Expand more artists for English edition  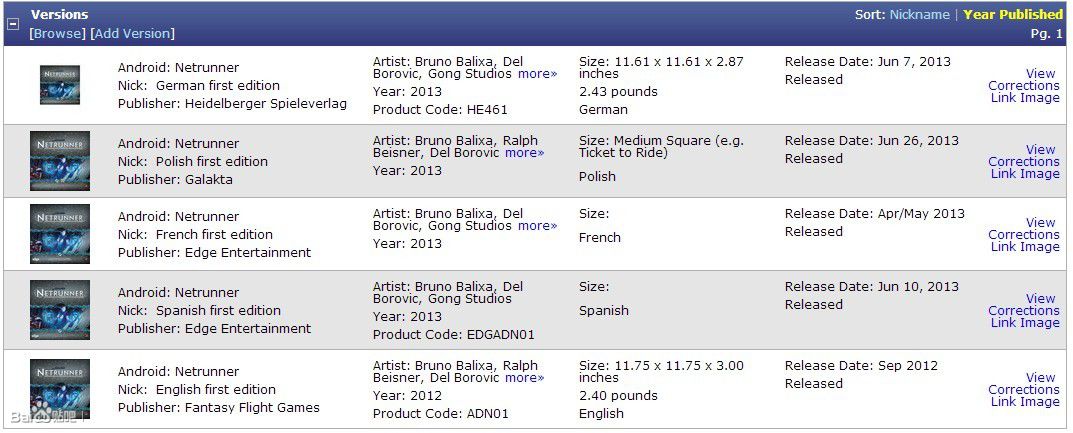(x=524, y=378)
